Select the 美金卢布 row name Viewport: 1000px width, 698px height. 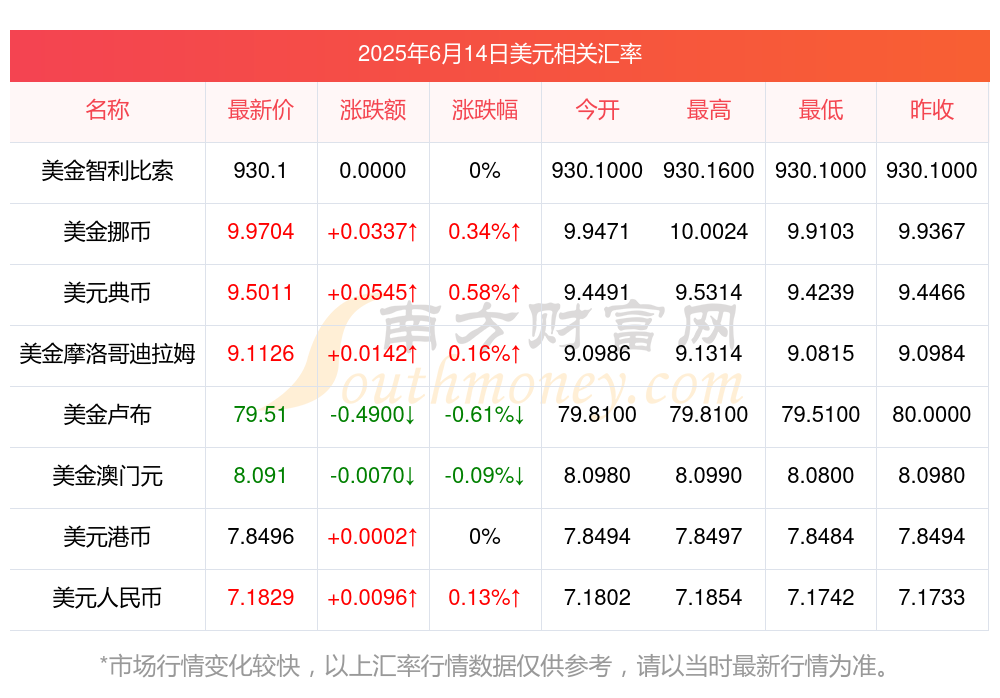coord(107,415)
